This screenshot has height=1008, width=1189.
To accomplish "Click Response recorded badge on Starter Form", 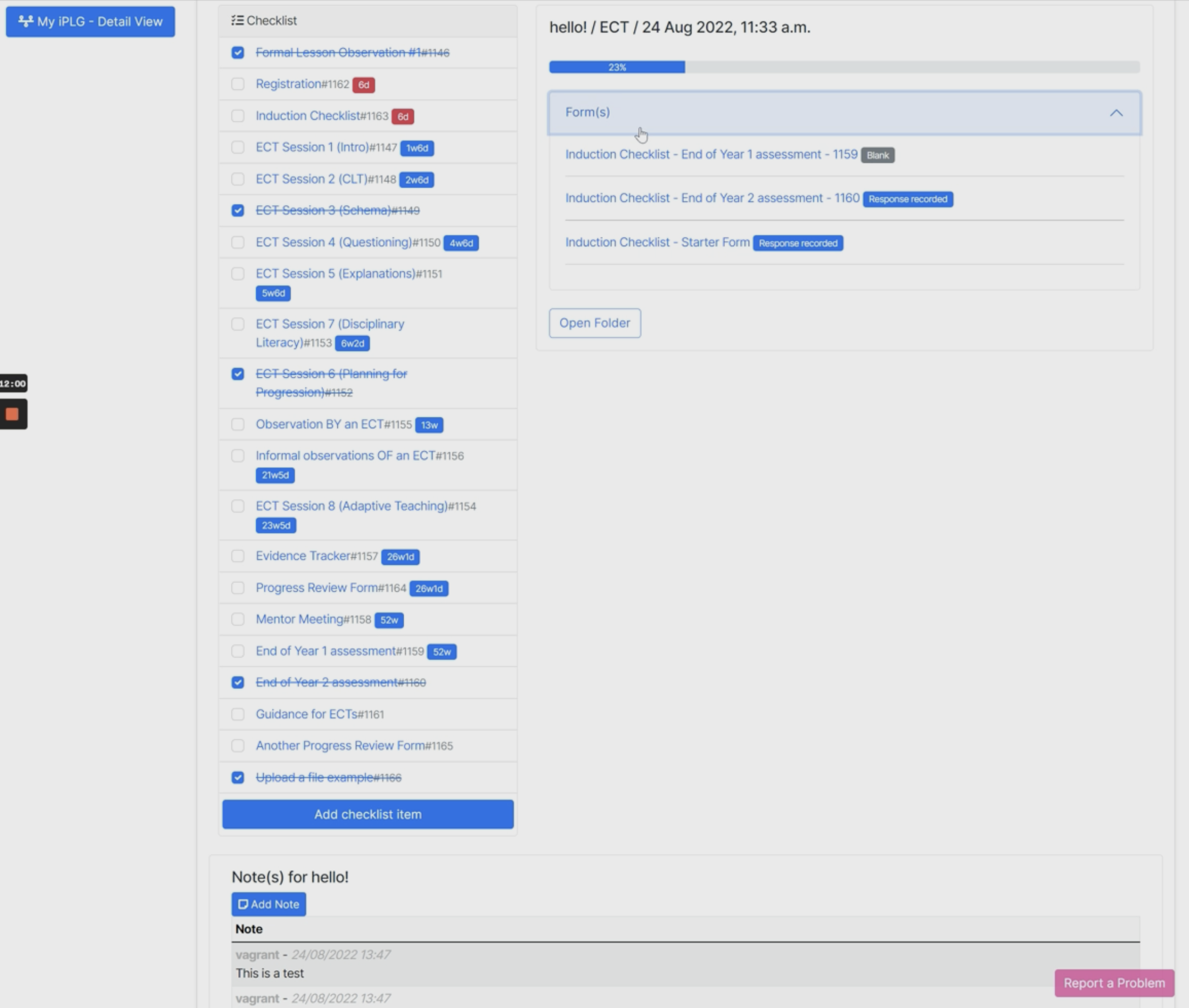I will click(797, 243).
